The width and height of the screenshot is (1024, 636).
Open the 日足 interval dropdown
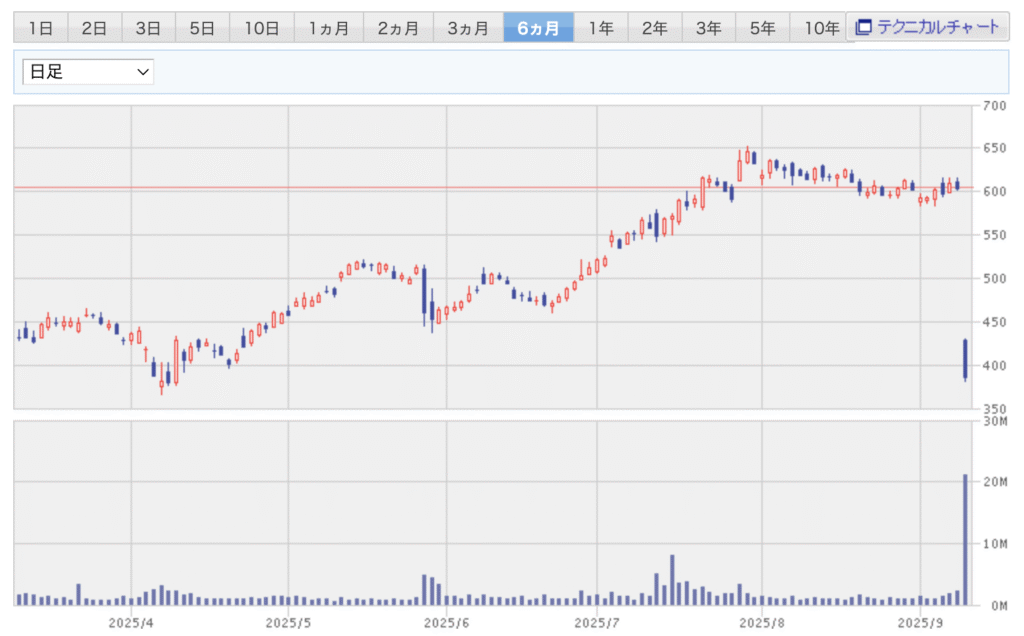[89, 72]
